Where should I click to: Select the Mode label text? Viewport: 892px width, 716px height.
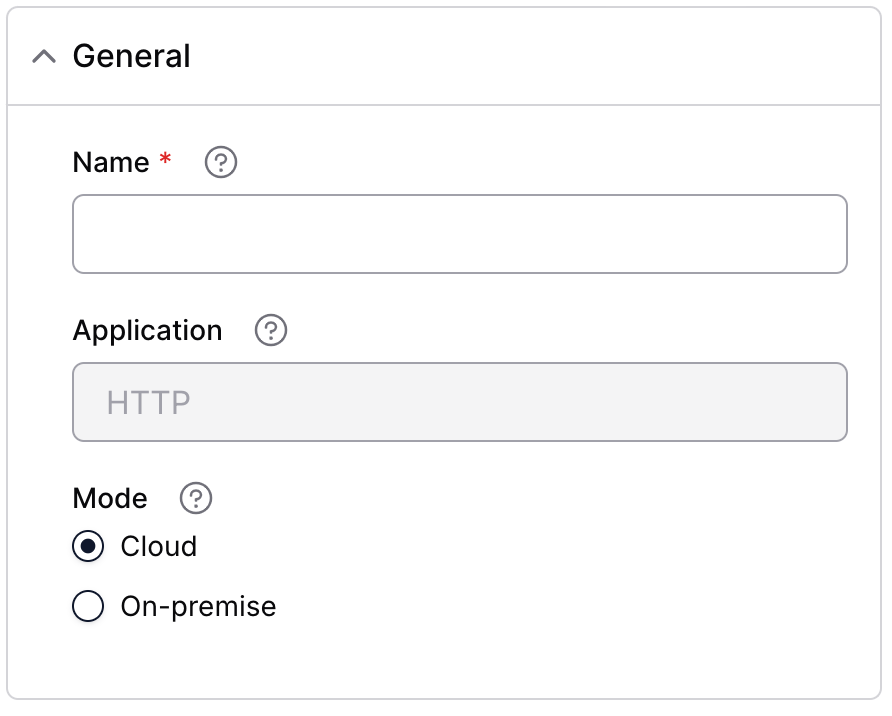pos(109,498)
